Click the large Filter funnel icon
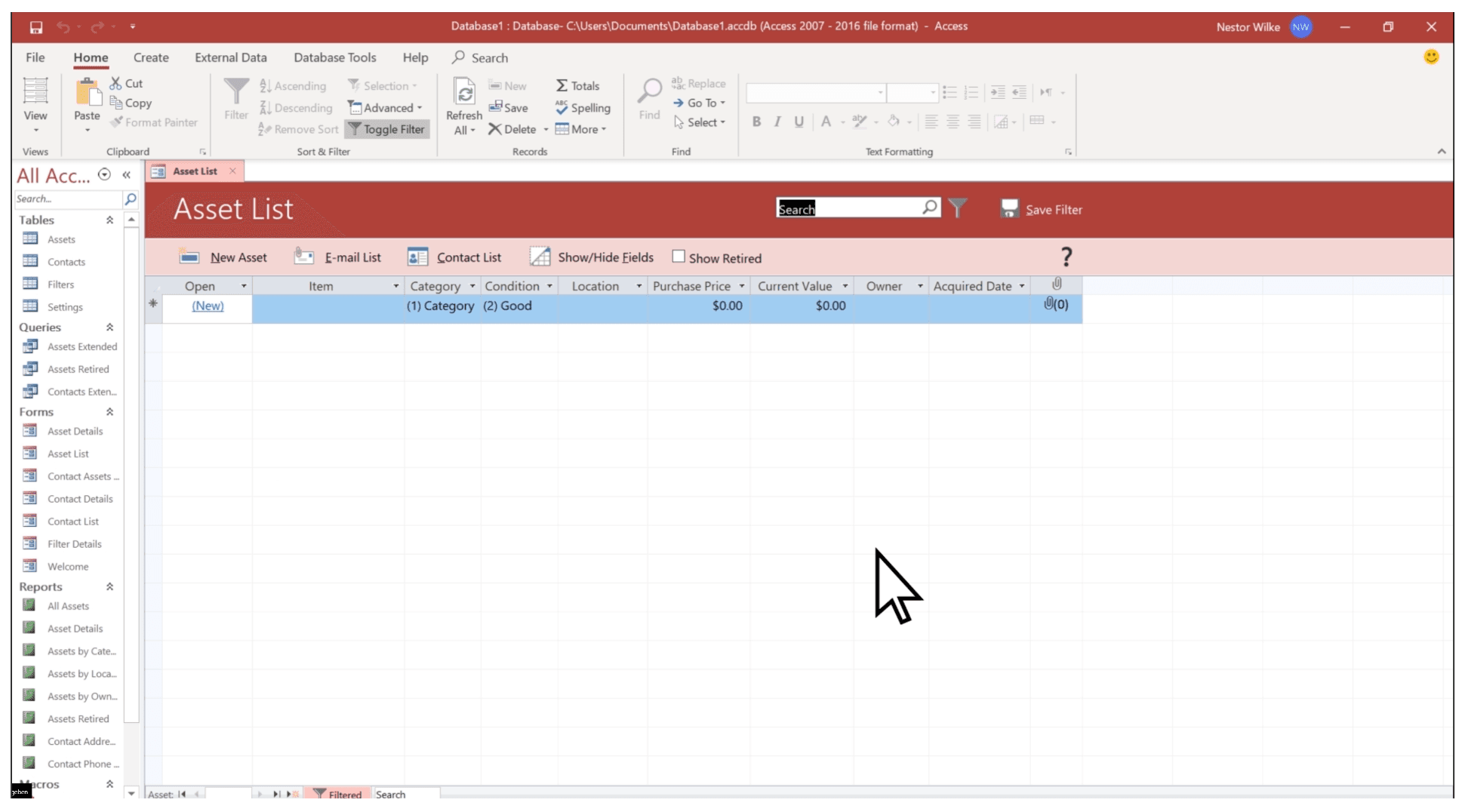Viewport: 1468px width, 812px height. click(236, 91)
